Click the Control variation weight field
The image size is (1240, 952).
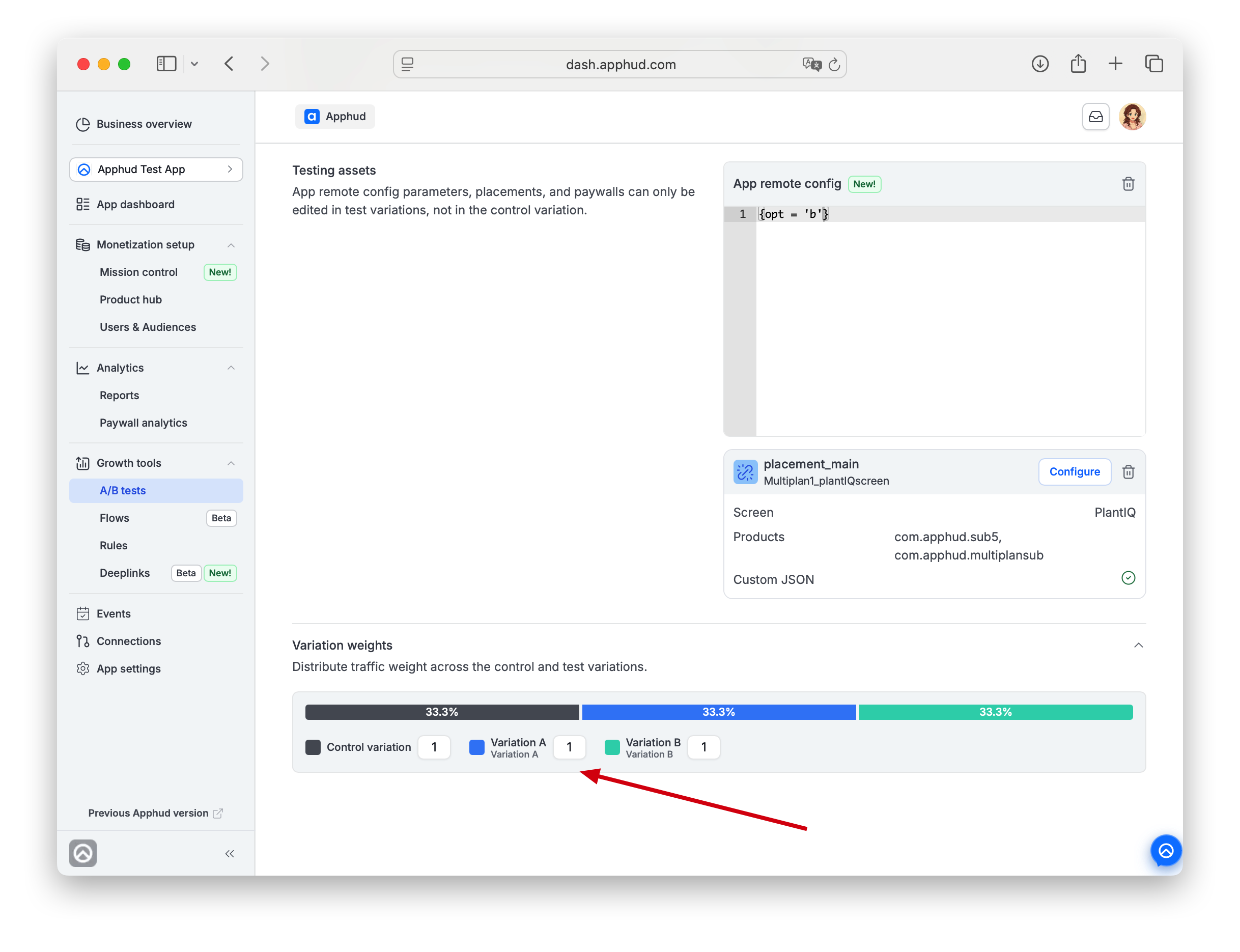pos(434,747)
